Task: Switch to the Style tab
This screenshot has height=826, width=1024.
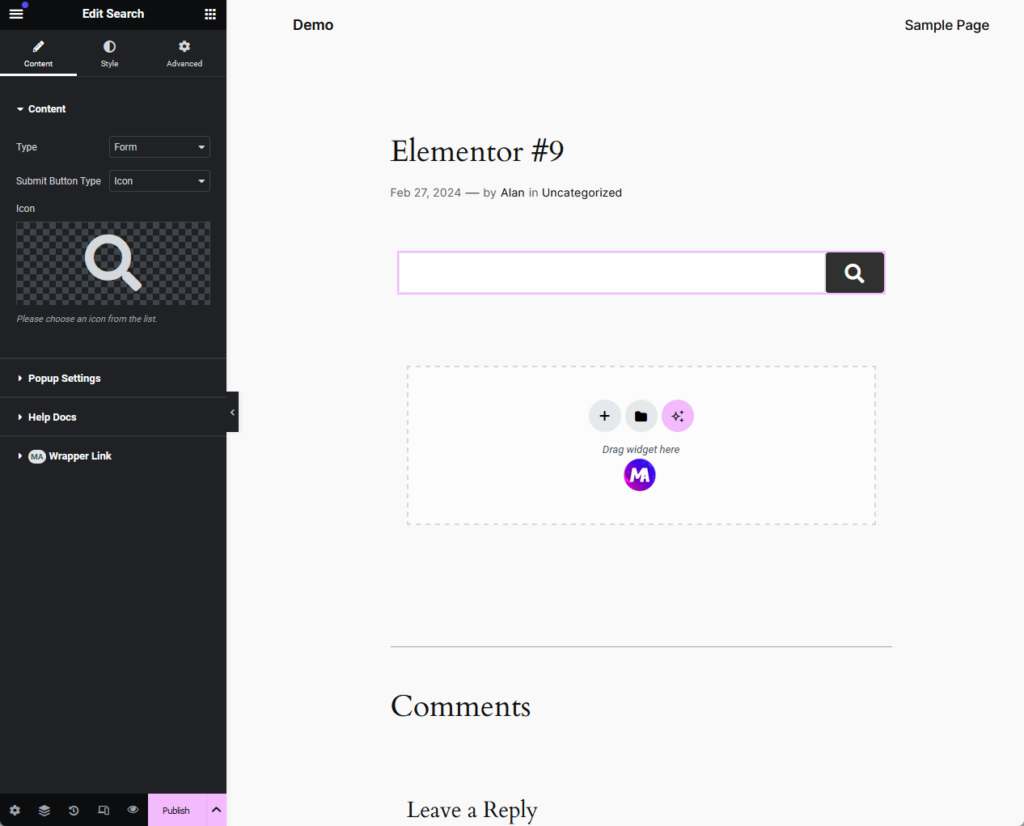Action: [x=109, y=54]
